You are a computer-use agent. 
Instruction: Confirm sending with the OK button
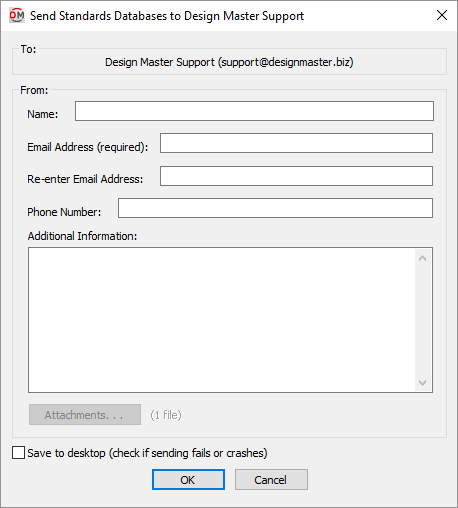pos(188,480)
